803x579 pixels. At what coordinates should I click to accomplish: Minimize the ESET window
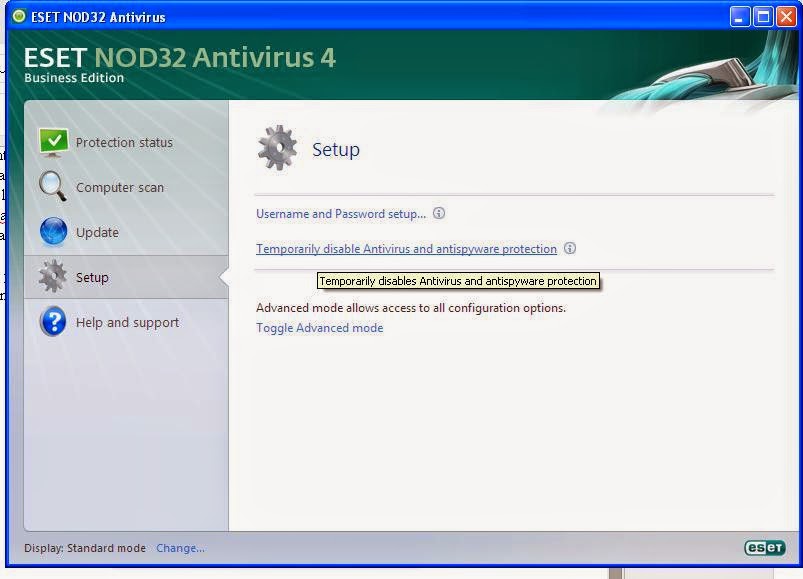click(x=739, y=17)
